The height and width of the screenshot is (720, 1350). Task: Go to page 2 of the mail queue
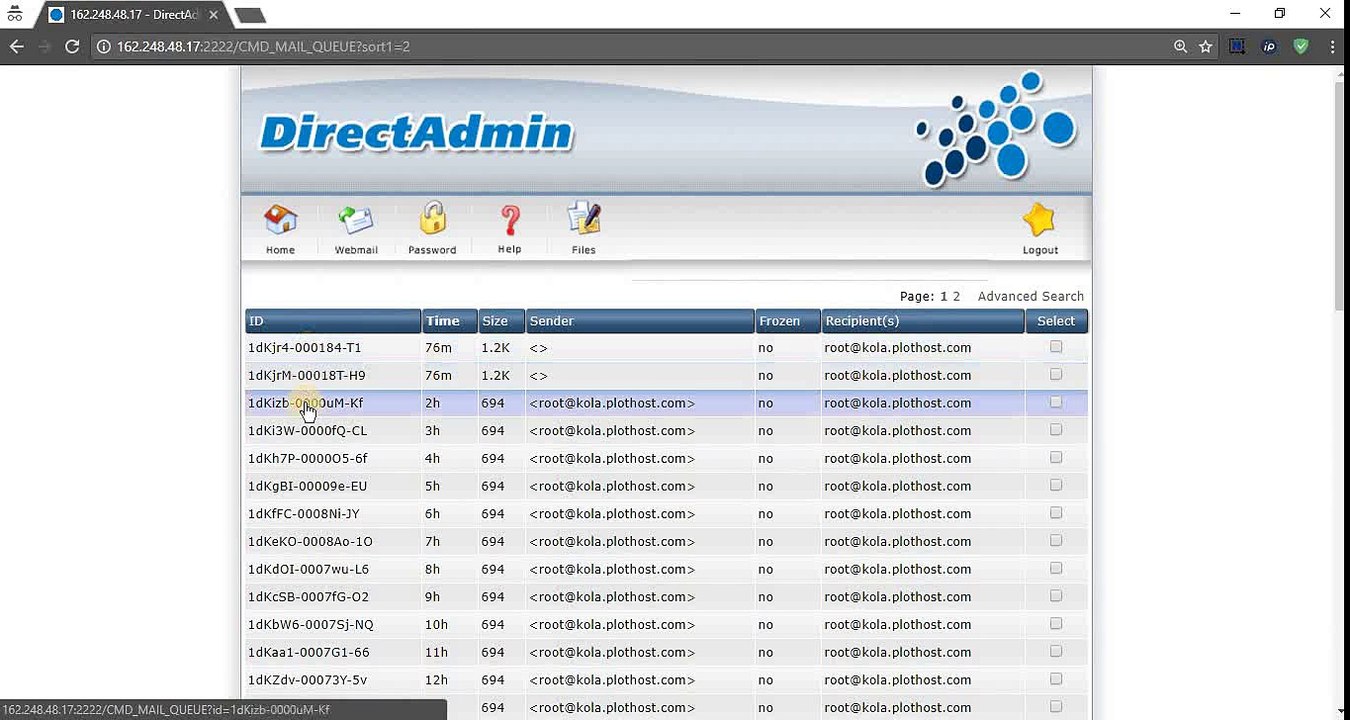[956, 296]
